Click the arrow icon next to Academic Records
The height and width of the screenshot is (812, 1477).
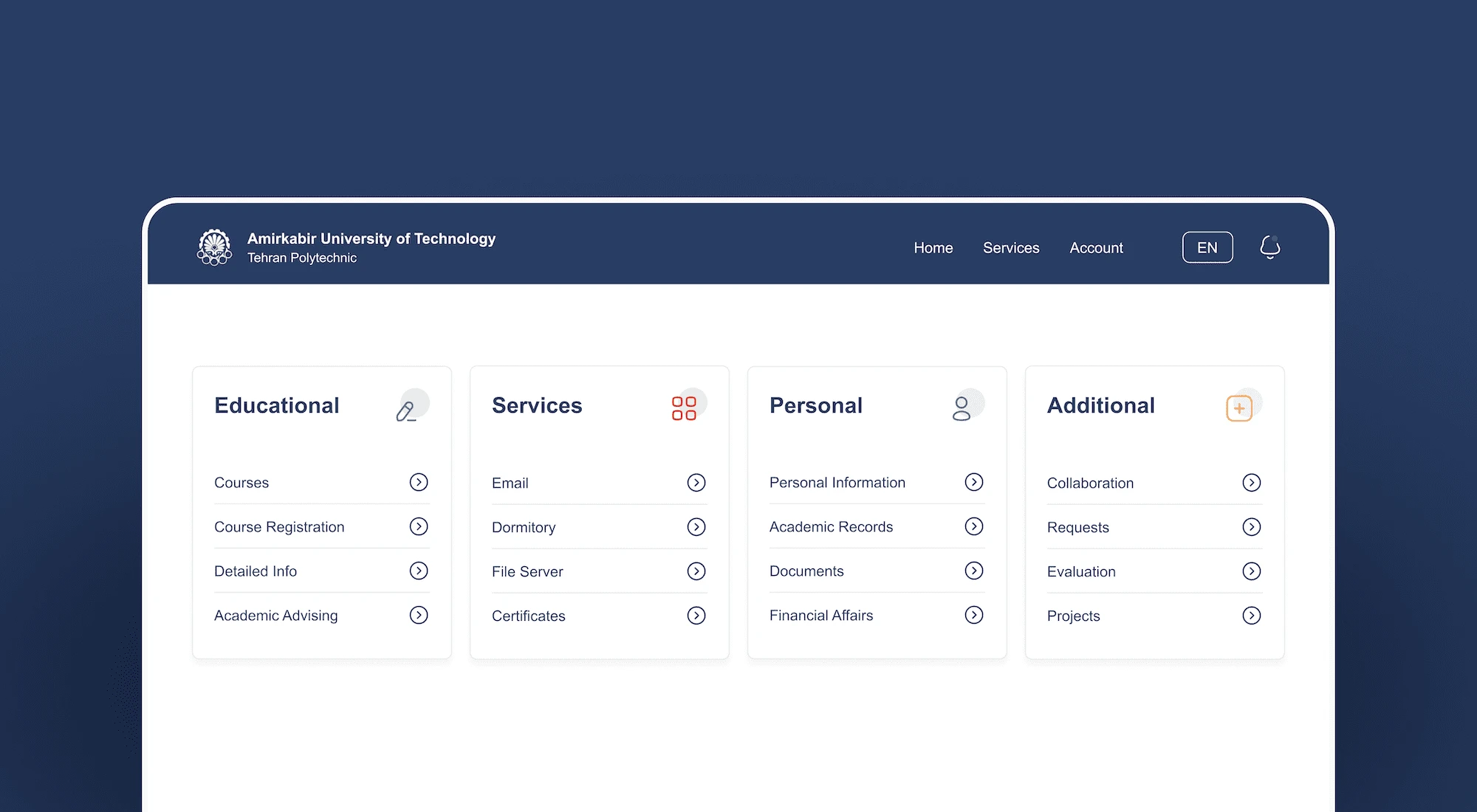[x=974, y=526]
